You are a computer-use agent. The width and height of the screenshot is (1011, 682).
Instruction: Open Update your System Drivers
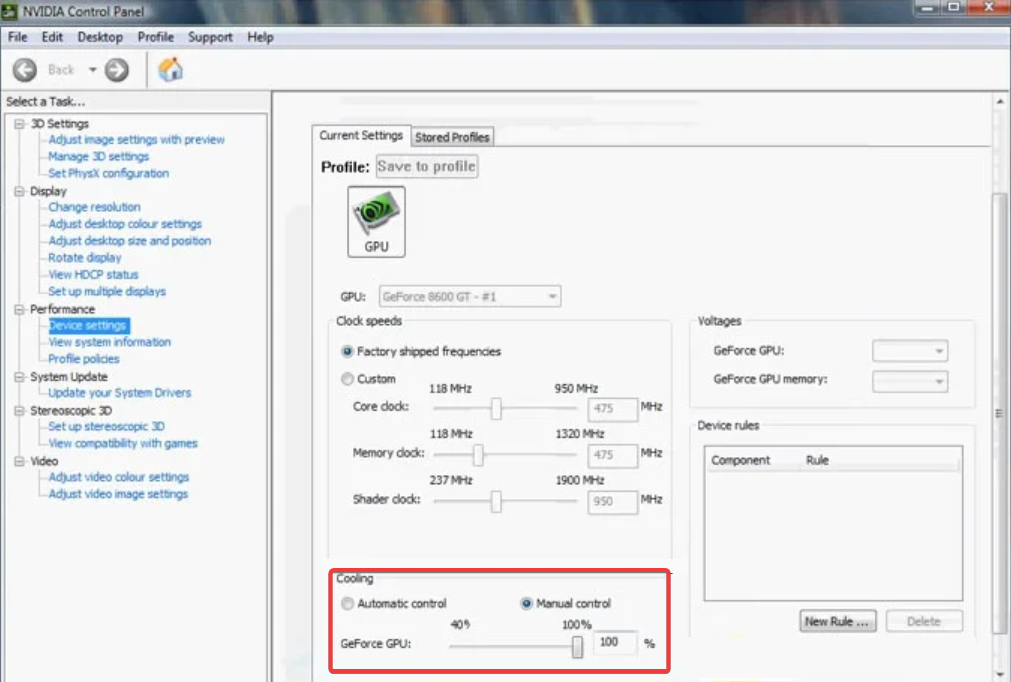(x=120, y=393)
